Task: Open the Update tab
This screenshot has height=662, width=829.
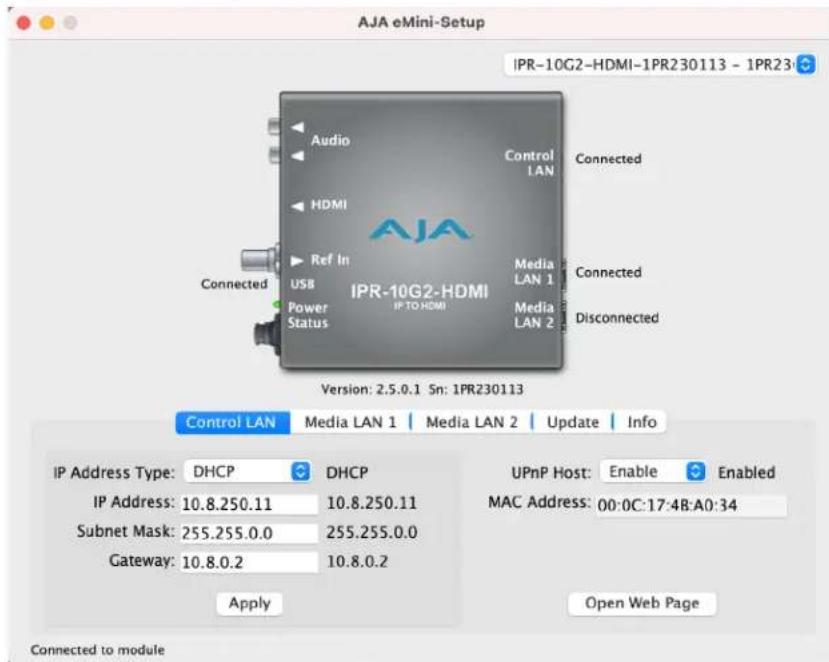Action: coord(573,422)
